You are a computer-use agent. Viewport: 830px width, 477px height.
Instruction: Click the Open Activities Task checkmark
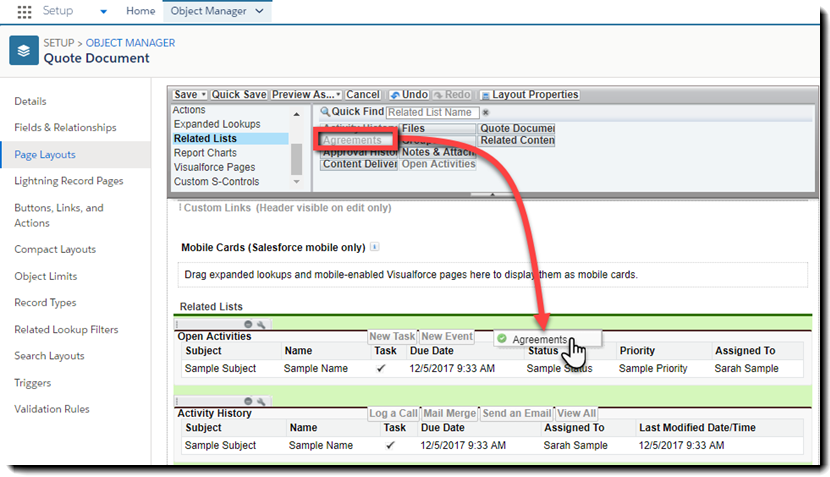(x=381, y=368)
